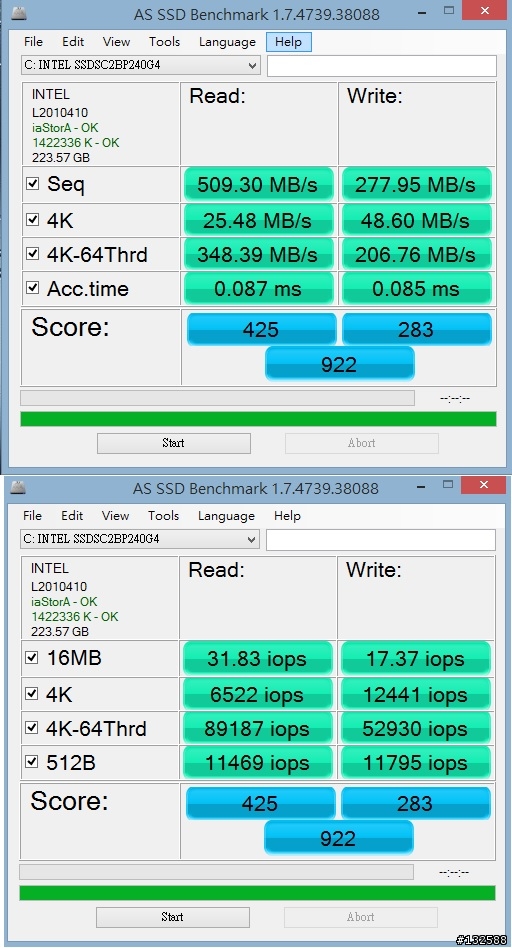Image resolution: width=512 pixels, height=948 pixels.
Task: Maximize the lower benchmark window
Action: click(449, 484)
